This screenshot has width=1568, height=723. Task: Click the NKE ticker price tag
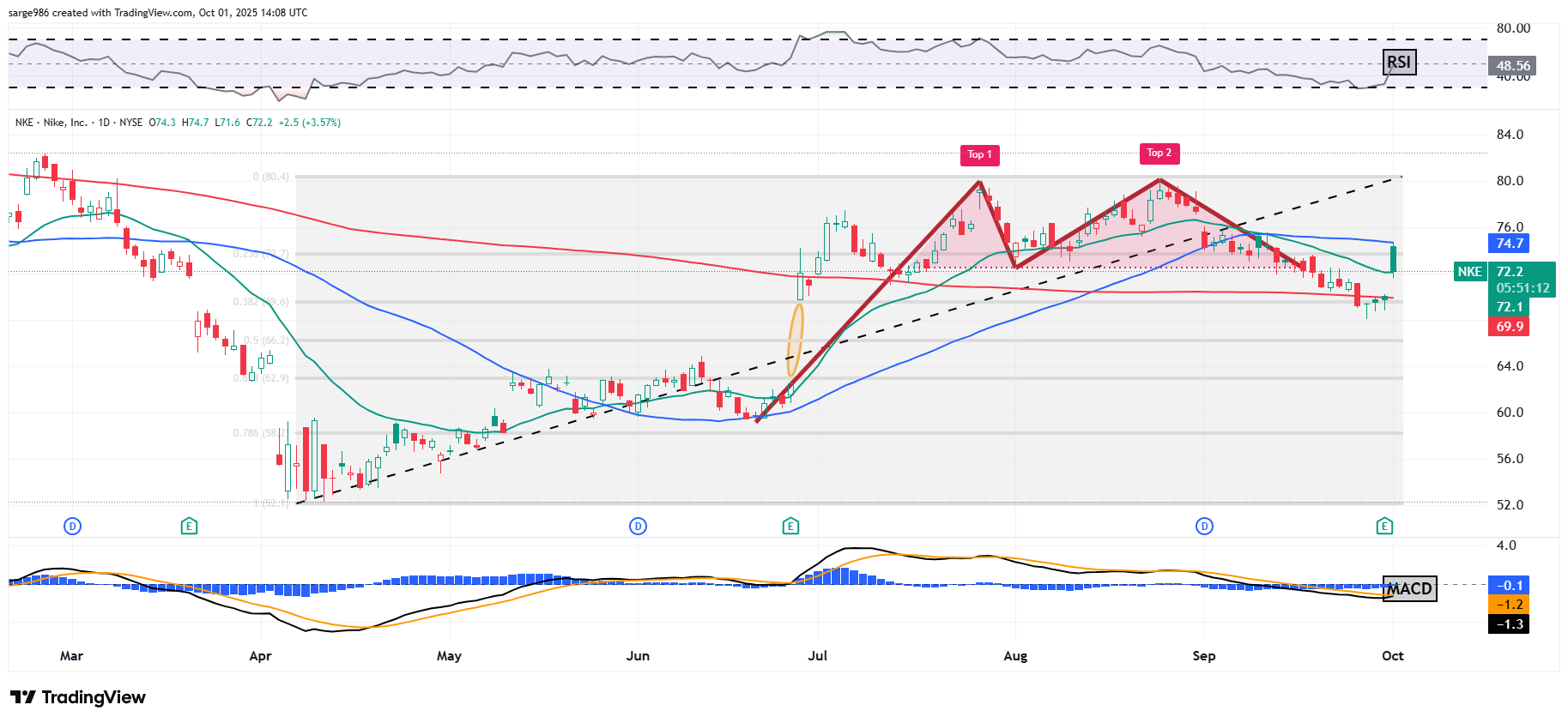click(1469, 272)
